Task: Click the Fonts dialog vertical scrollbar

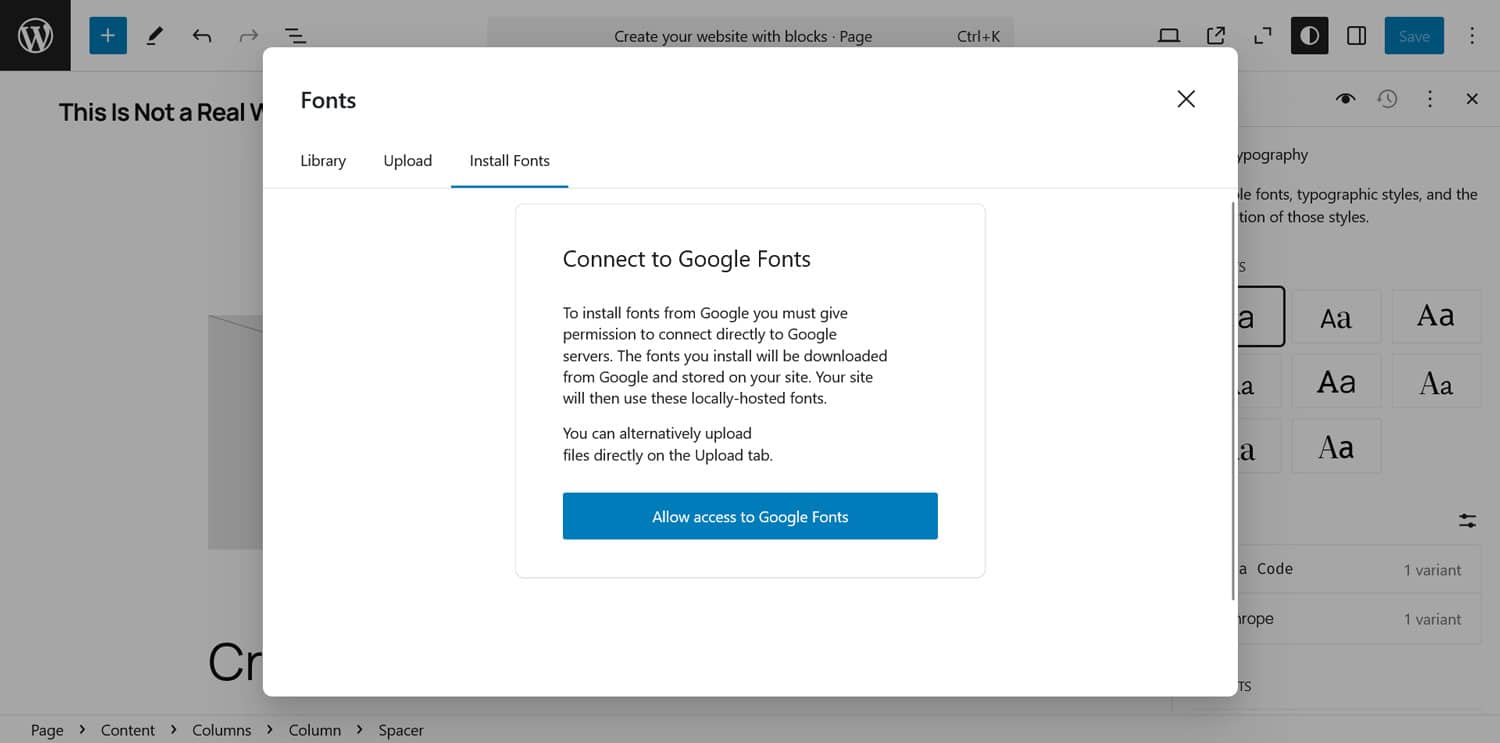Action: click(x=1233, y=400)
